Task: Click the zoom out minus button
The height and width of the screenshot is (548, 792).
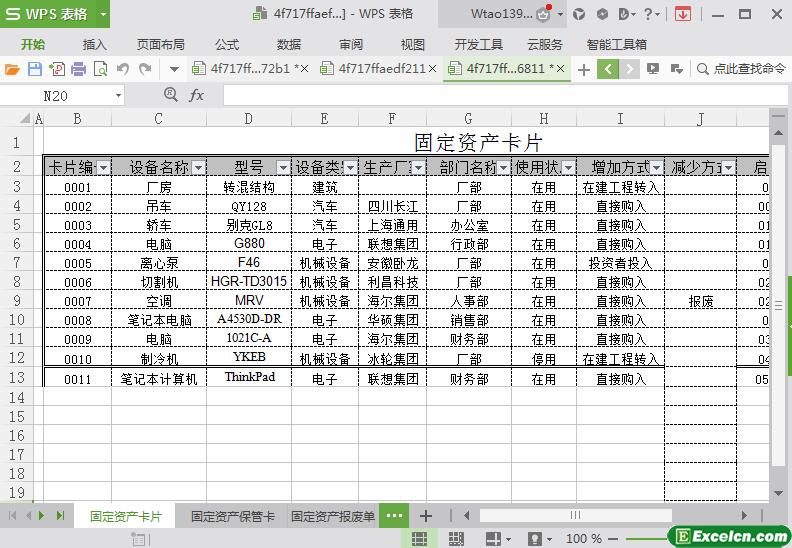Action: [x=613, y=539]
